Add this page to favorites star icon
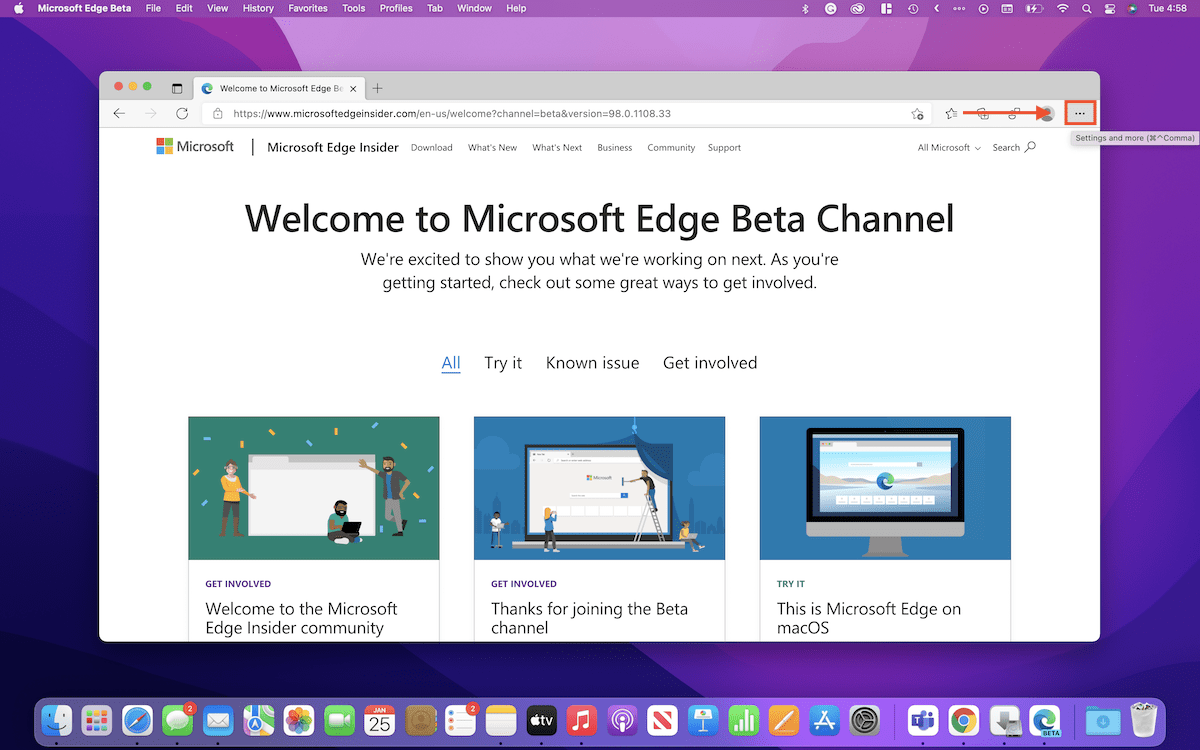 pyautogui.click(x=917, y=114)
